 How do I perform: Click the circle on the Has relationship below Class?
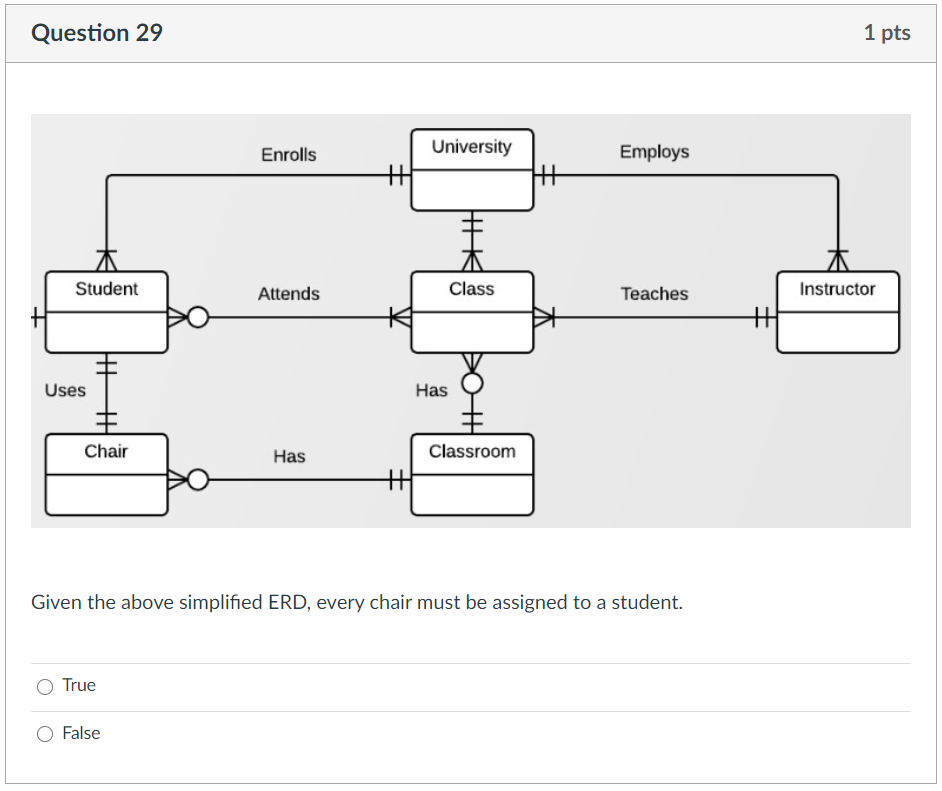(x=471, y=381)
